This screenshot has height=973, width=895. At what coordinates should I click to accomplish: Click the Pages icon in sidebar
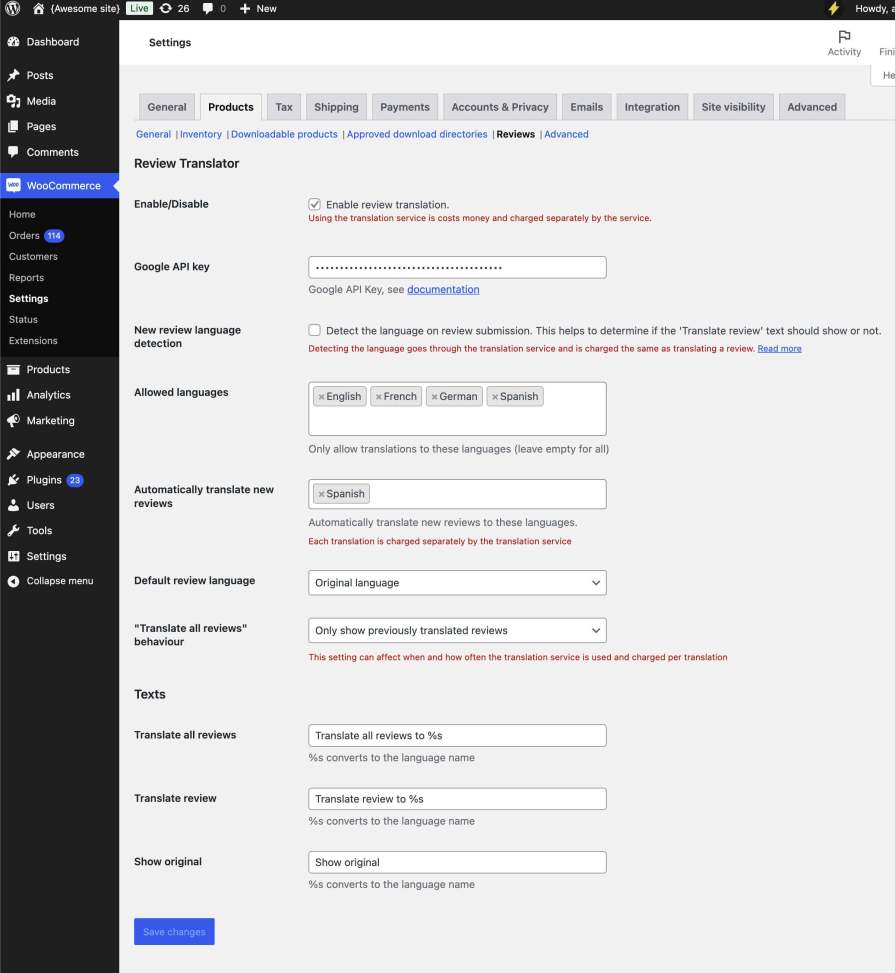14,127
